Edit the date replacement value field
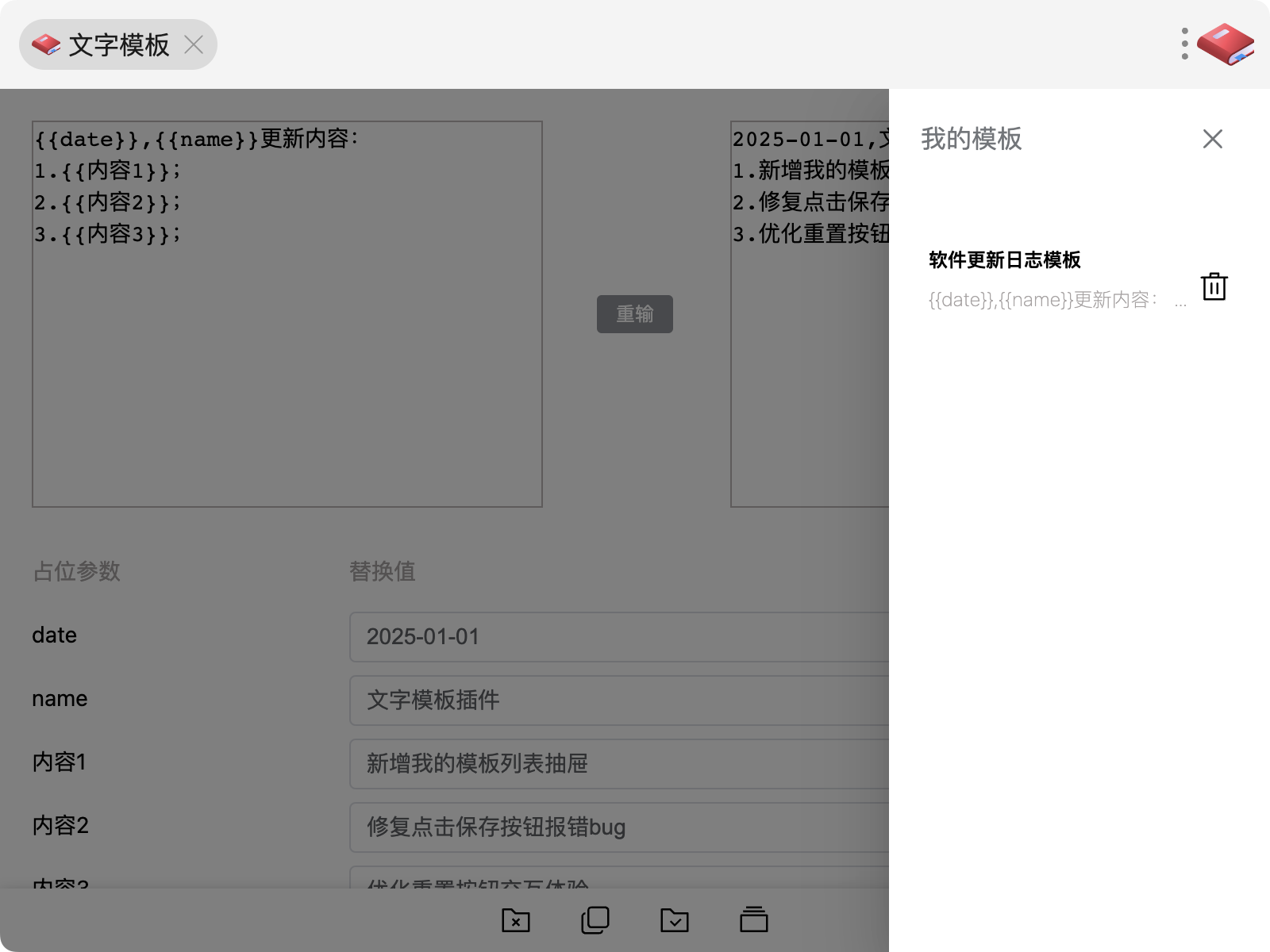 619,637
